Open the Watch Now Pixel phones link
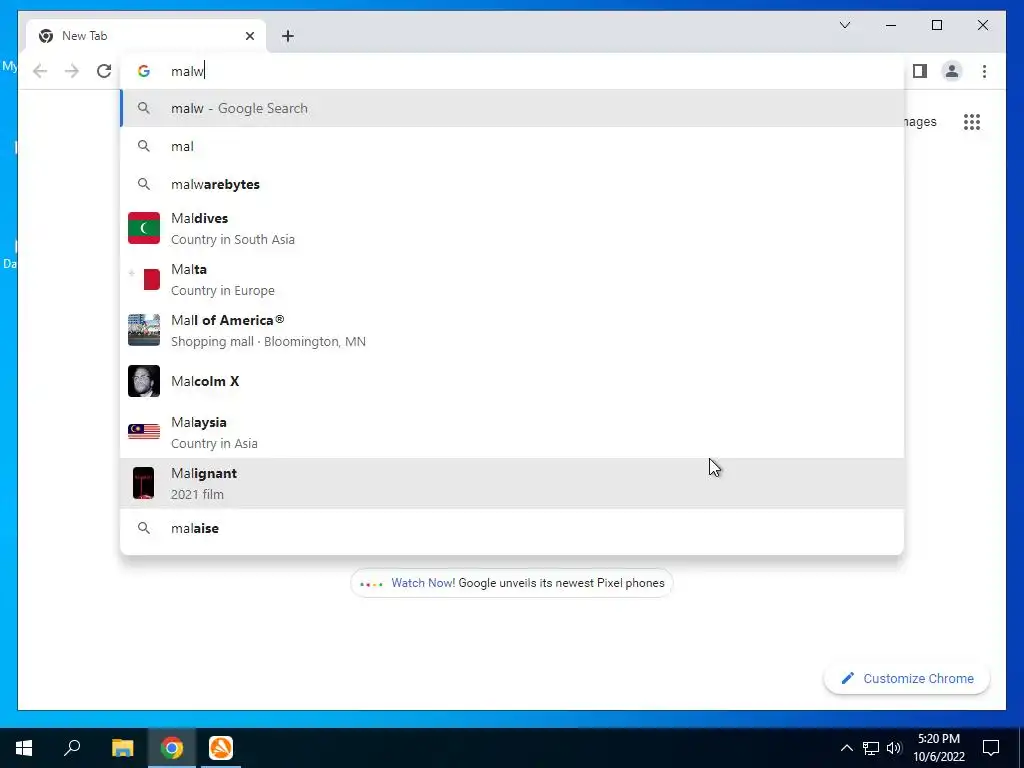The image size is (1024, 768). [x=511, y=583]
